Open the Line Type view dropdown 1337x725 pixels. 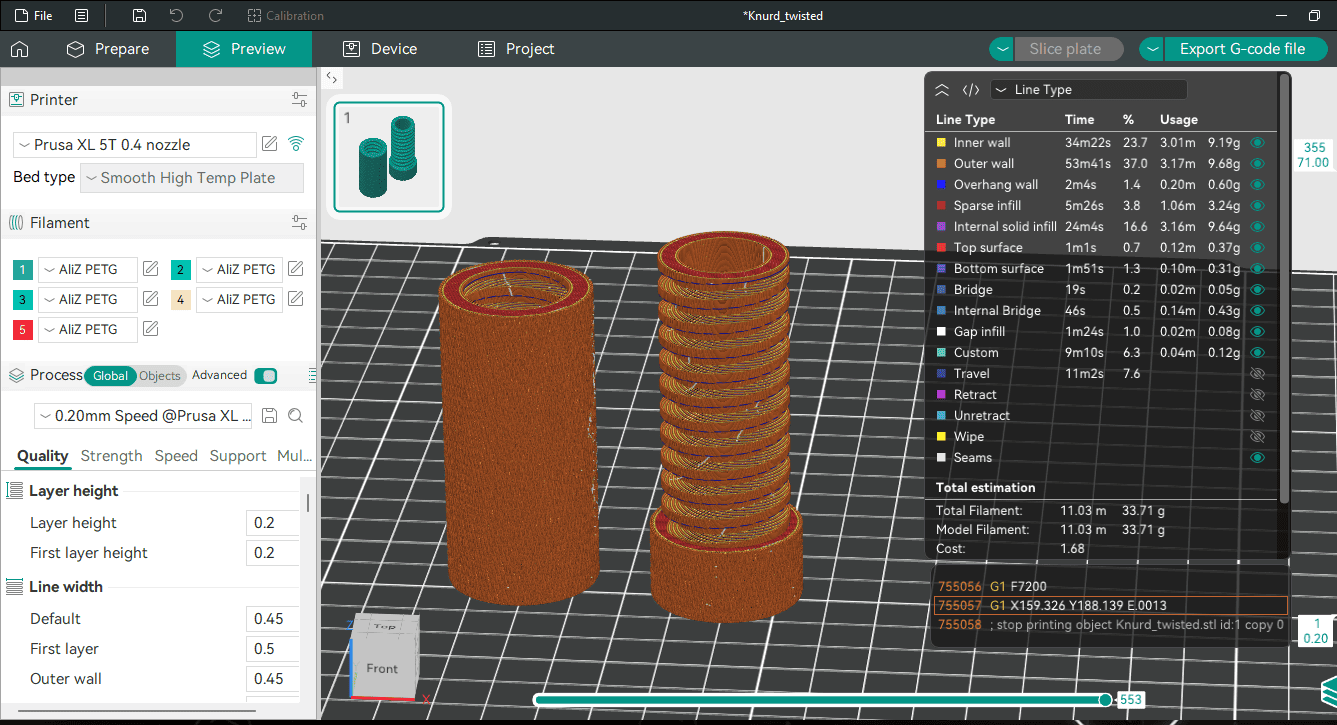tap(1088, 90)
